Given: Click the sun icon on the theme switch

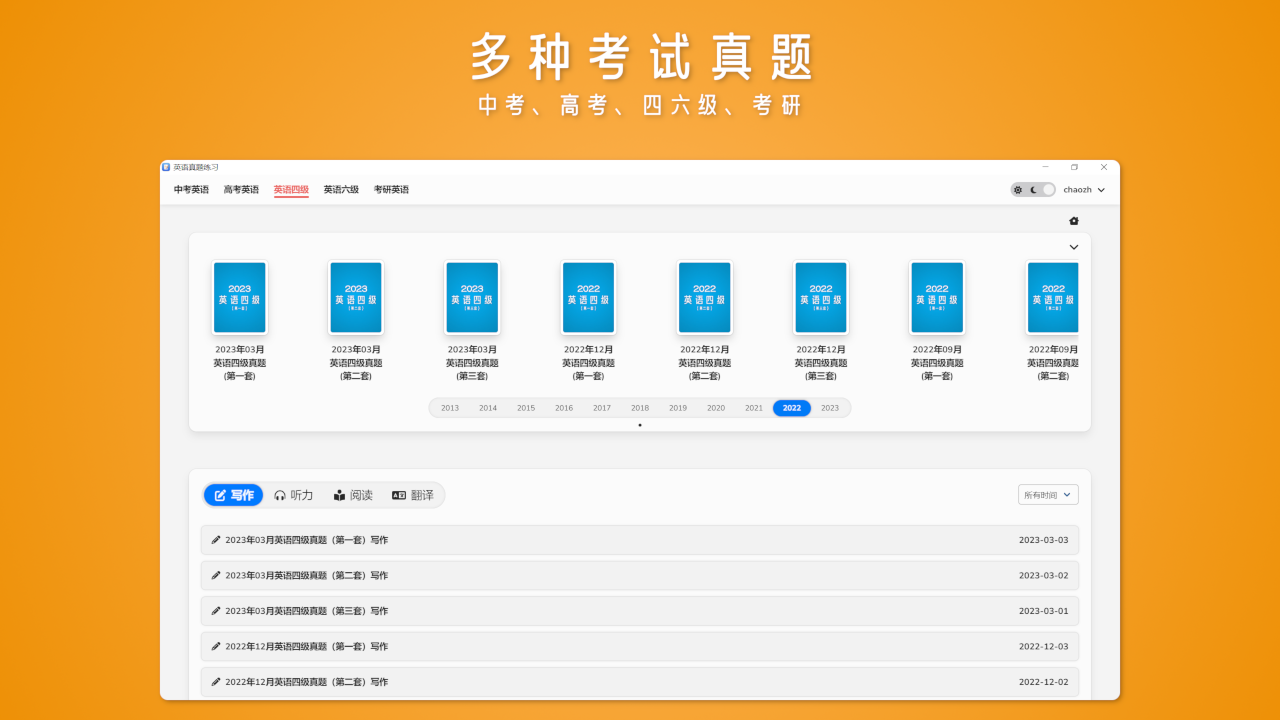Looking at the screenshot, I should [x=1019, y=189].
